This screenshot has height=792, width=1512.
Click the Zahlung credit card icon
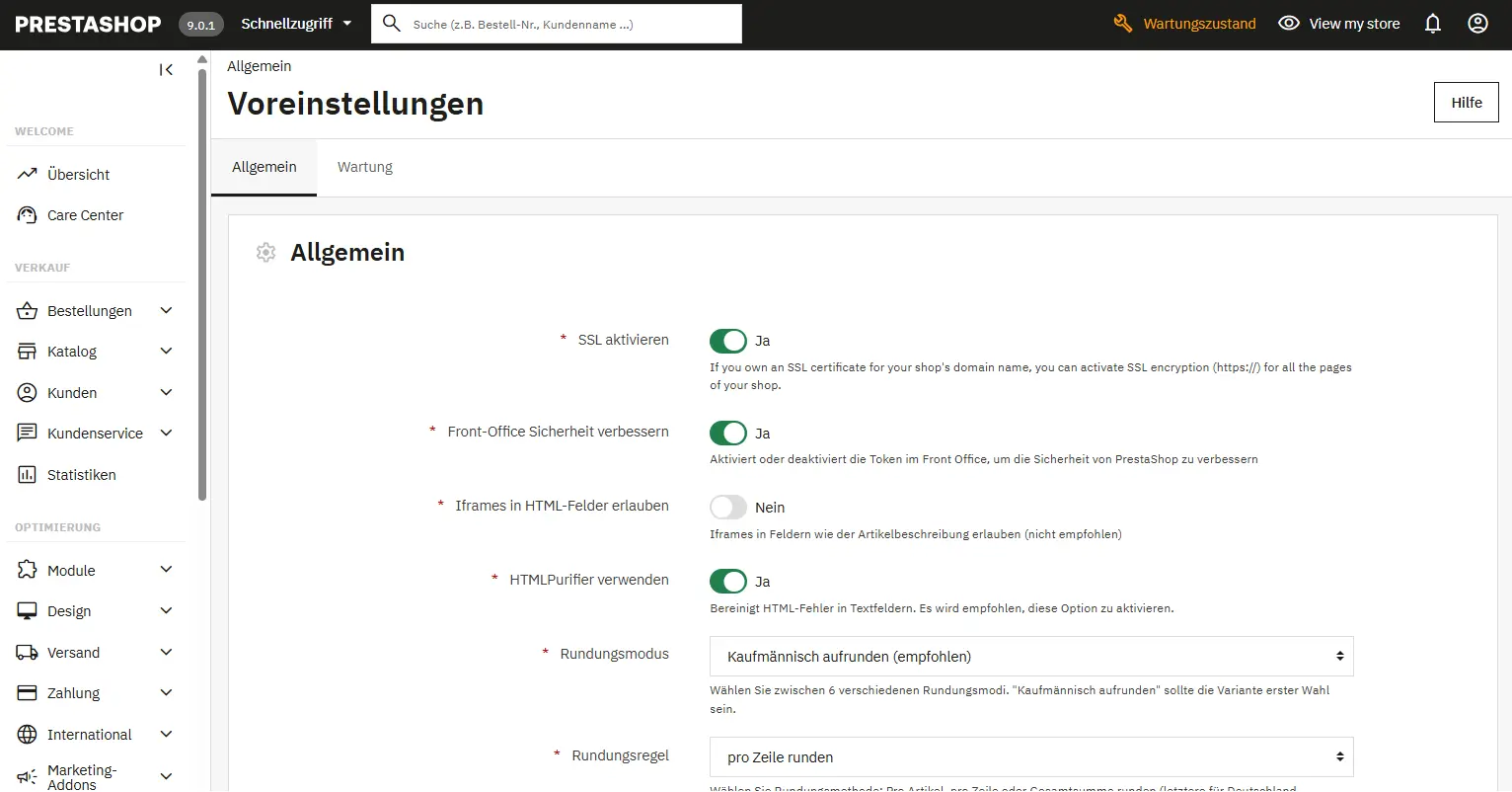[27, 693]
